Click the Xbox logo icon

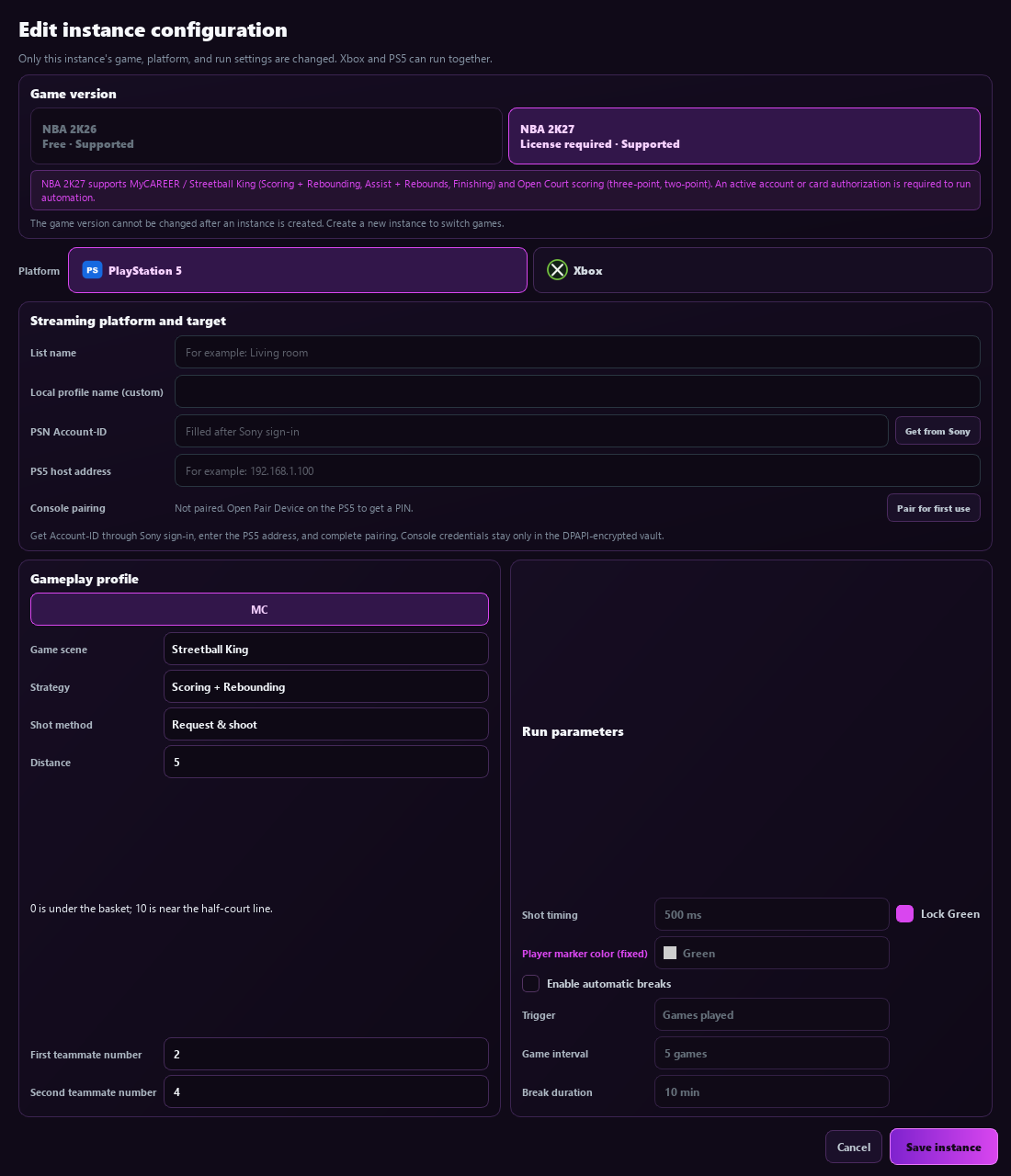point(557,270)
